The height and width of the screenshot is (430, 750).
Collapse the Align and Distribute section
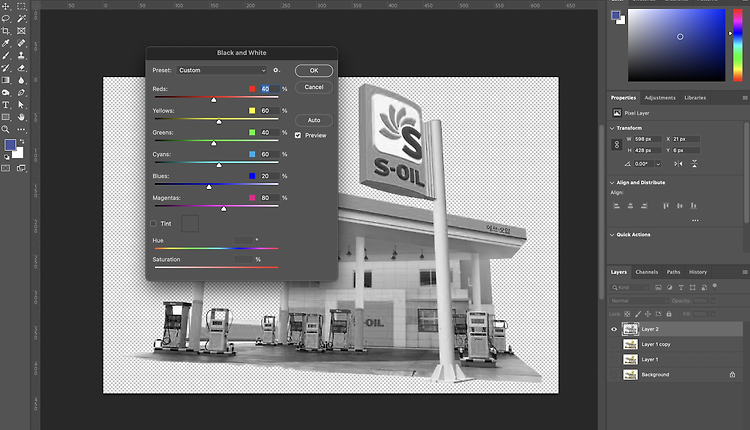pos(612,183)
